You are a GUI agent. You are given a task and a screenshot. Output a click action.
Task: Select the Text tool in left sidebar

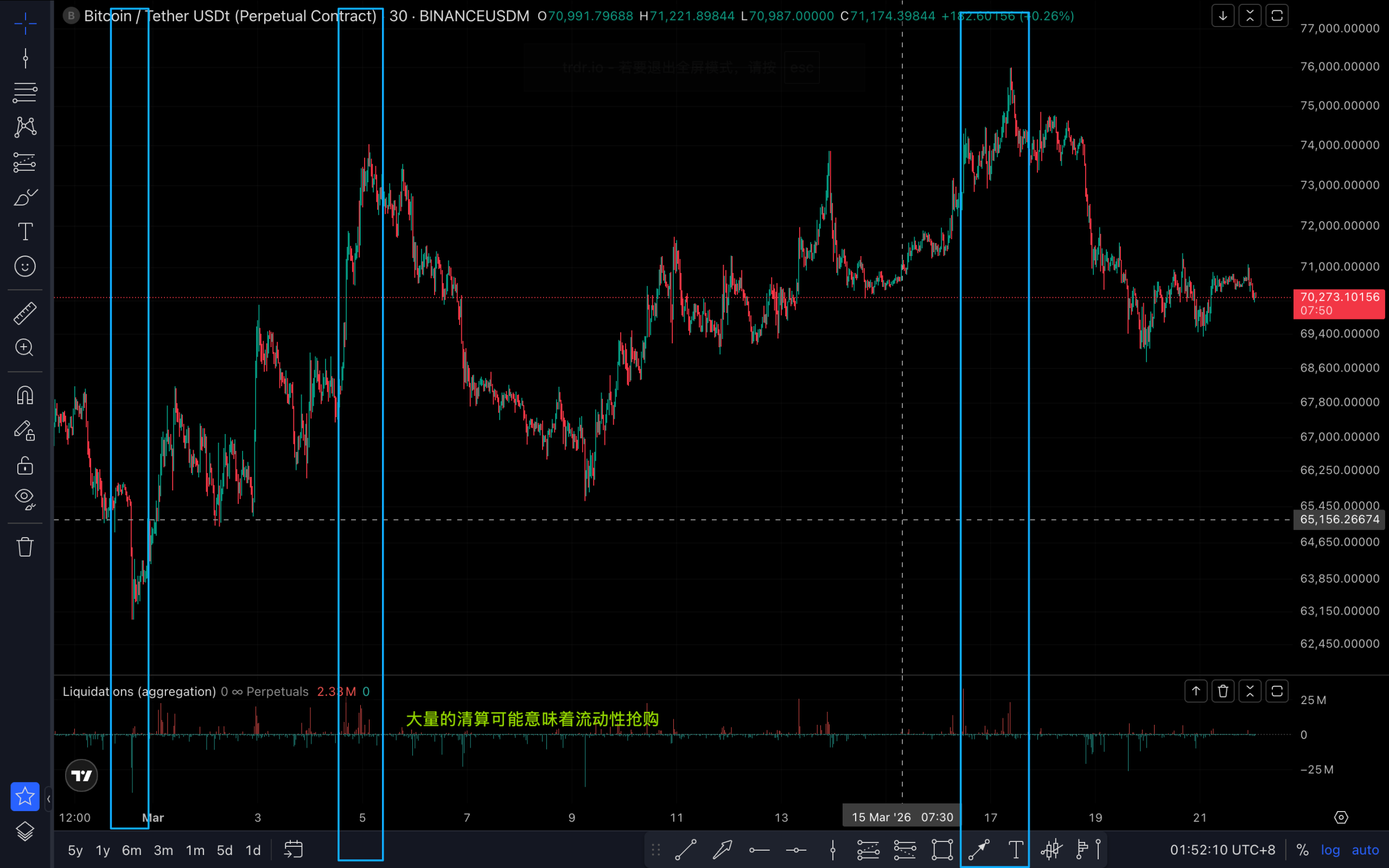click(x=24, y=232)
